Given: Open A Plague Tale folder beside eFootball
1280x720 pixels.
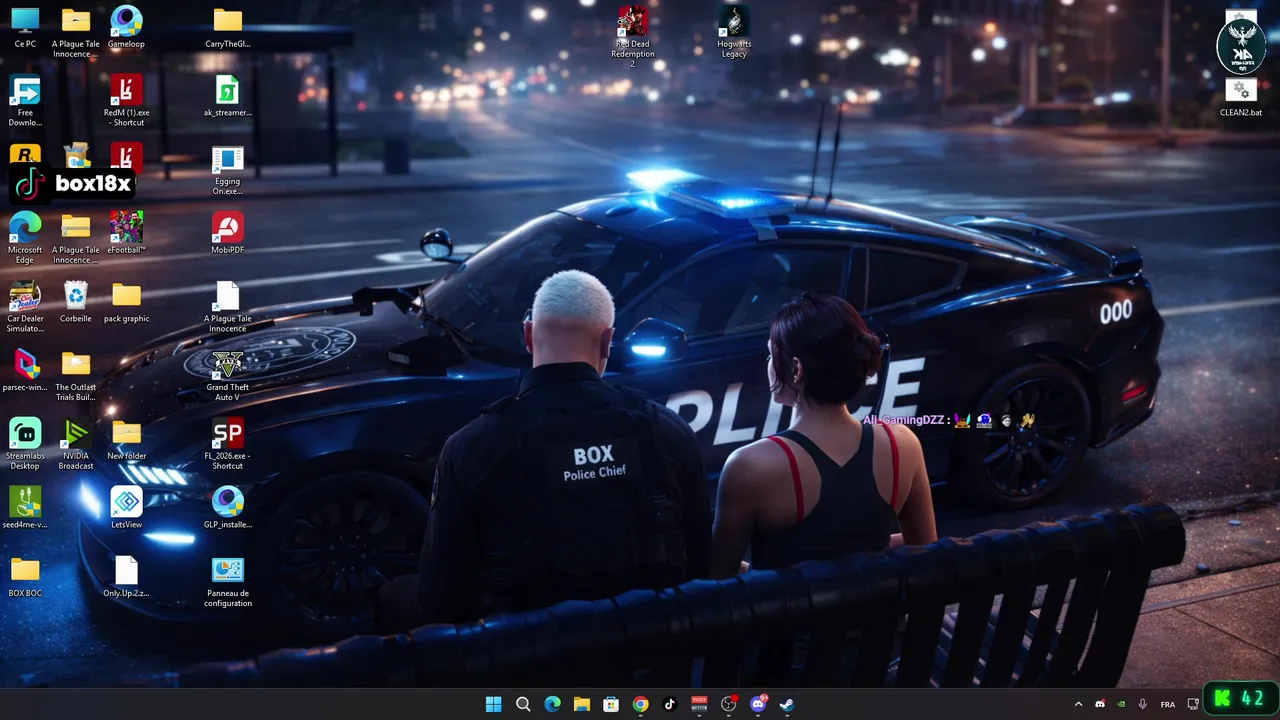Looking at the screenshot, I should 75,238.
